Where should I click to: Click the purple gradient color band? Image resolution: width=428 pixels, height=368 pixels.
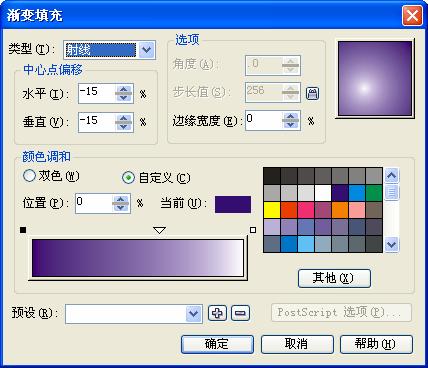[x=138, y=258]
